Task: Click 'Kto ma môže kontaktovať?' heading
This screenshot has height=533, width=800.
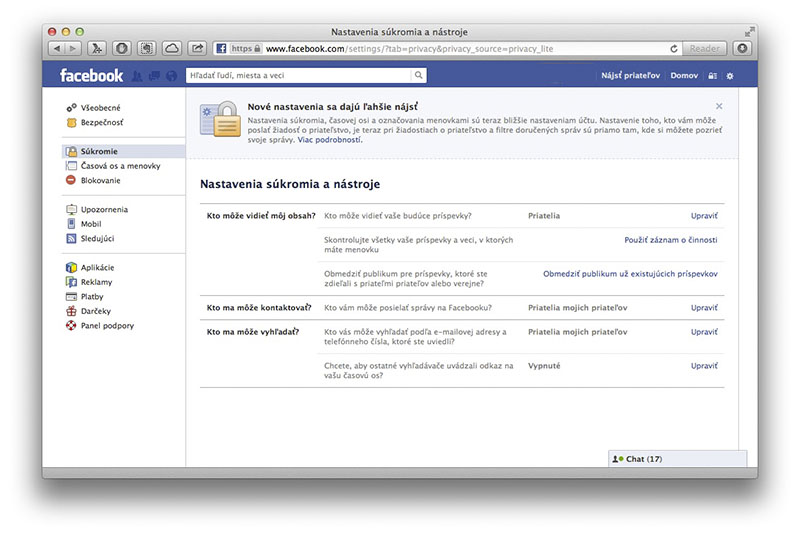Action: click(259, 308)
